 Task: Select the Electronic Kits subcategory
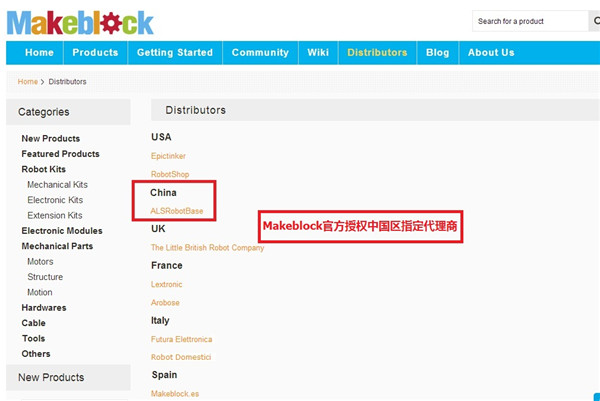55,200
